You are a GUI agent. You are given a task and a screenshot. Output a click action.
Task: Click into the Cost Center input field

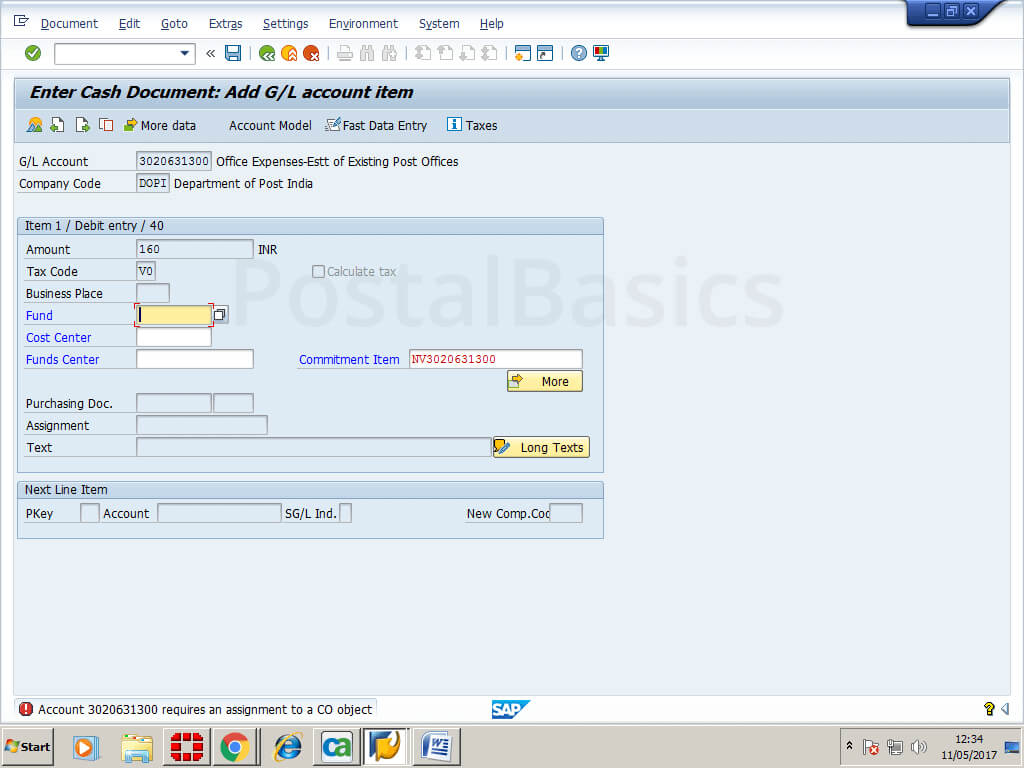pos(173,338)
